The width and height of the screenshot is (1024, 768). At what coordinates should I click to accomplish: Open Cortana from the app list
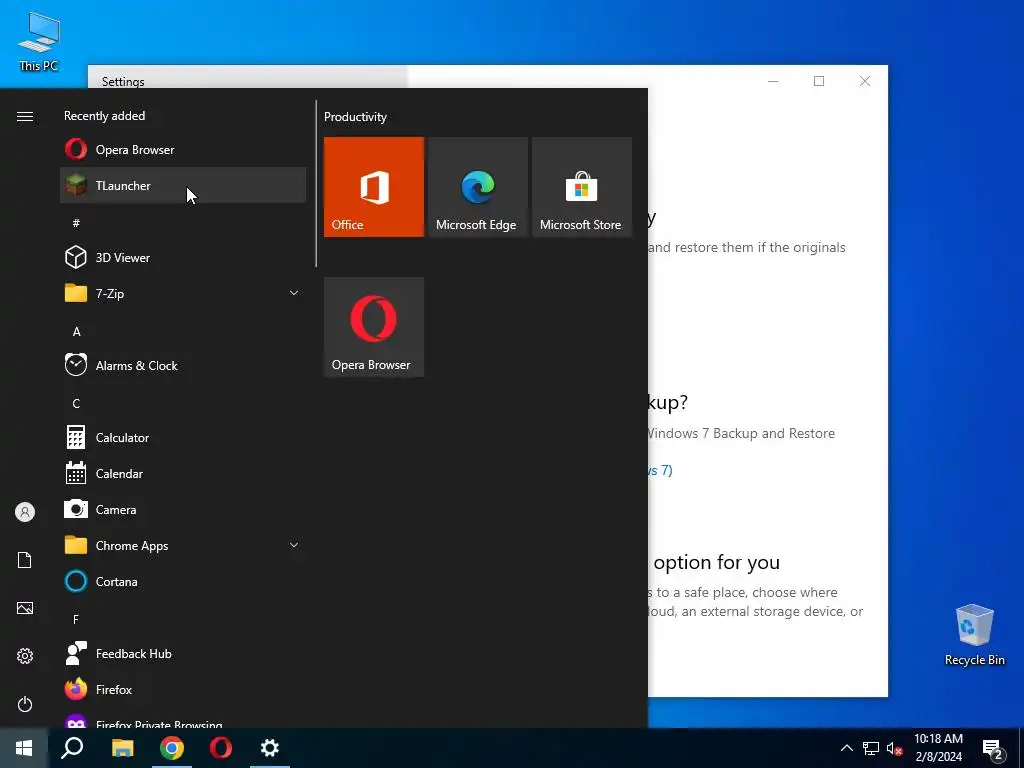tap(183, 581)
